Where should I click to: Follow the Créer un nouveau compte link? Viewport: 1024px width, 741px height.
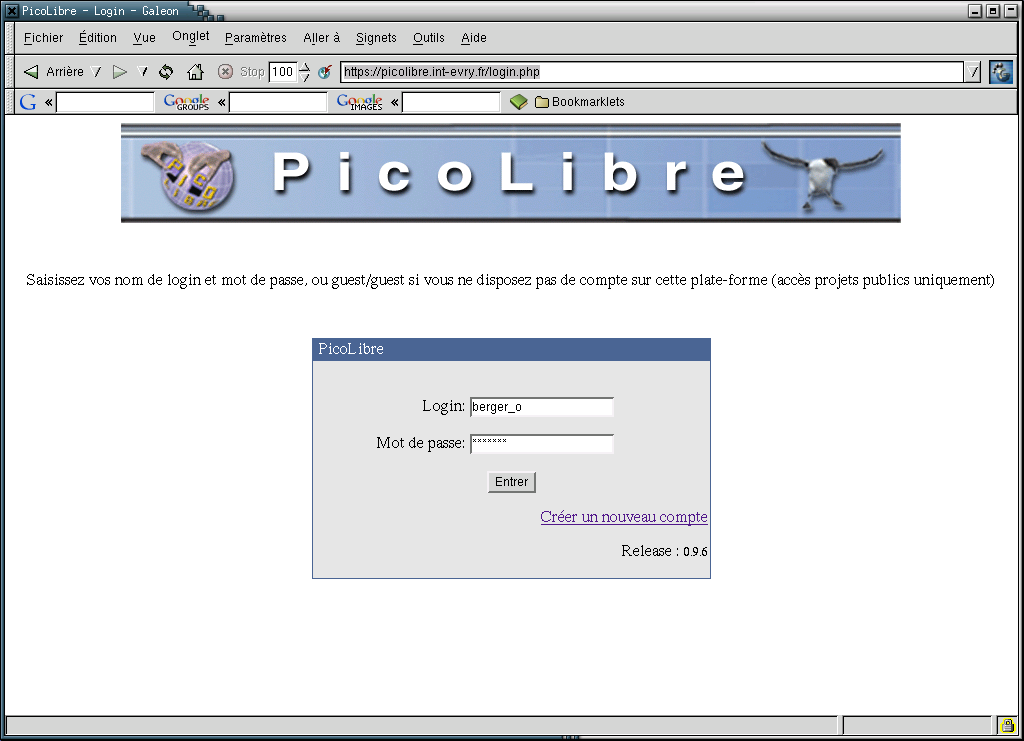(624, 517)
